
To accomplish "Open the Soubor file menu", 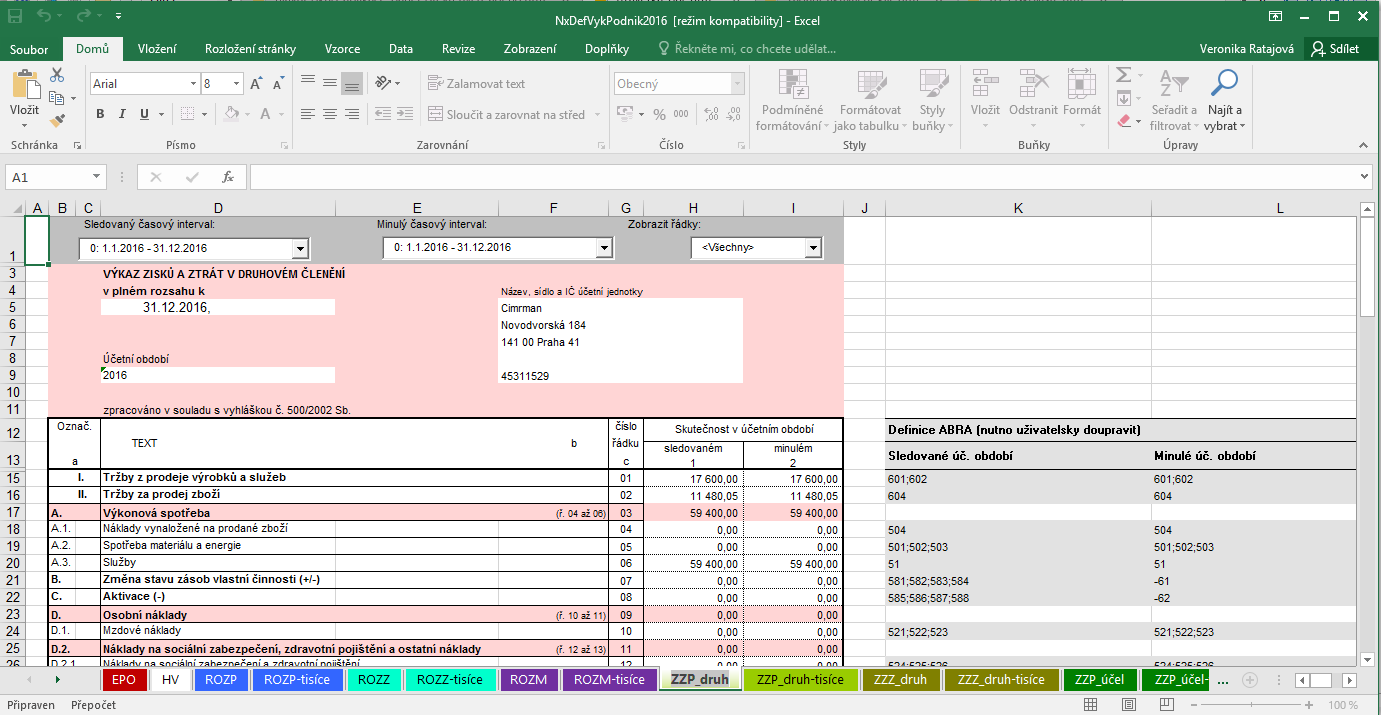I will tap(29, 49).
